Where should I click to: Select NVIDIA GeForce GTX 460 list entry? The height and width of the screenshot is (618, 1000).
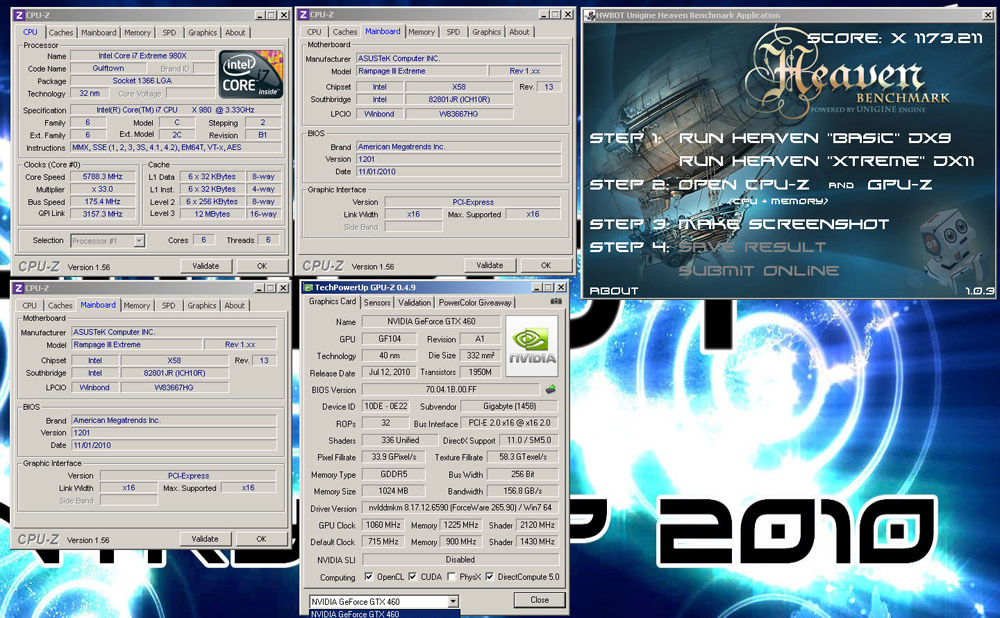click(385, 614)
